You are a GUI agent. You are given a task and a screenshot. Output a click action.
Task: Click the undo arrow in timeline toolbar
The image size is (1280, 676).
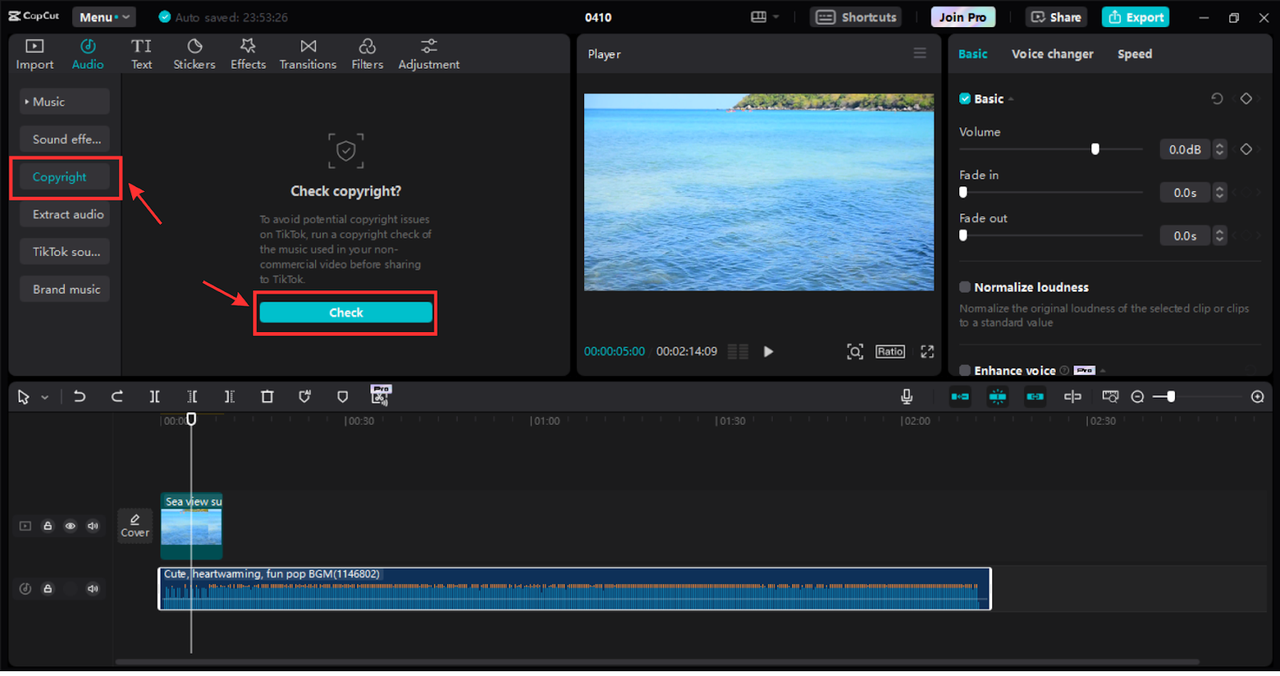point(80,397)
